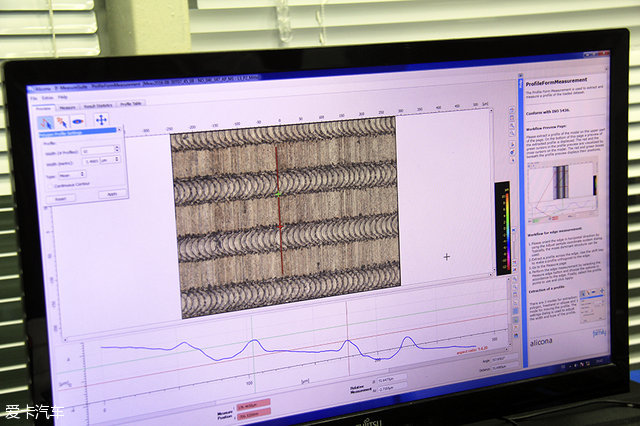This screenshot has height=426, width=640.
Task: Adjust the Width (# Profiles) stepper
Action: pos(116,149)
